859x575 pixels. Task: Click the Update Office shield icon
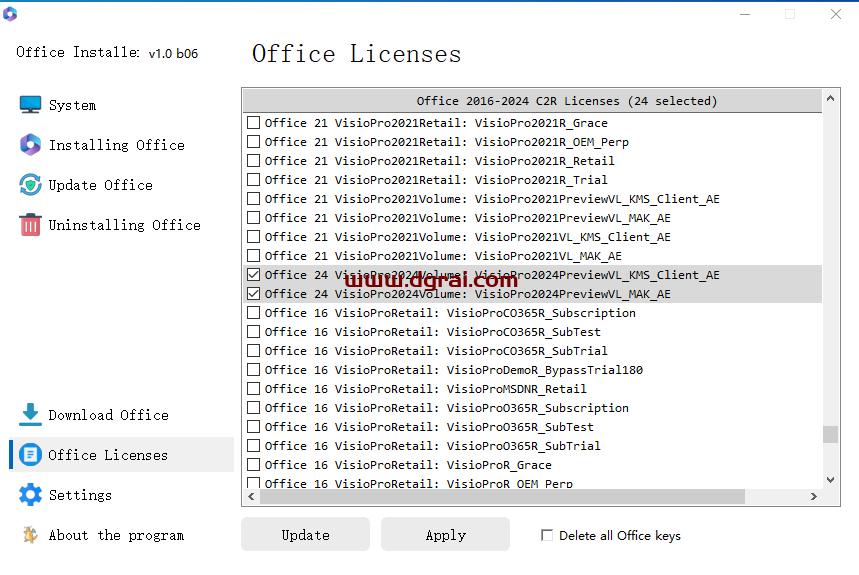(30, 185)
